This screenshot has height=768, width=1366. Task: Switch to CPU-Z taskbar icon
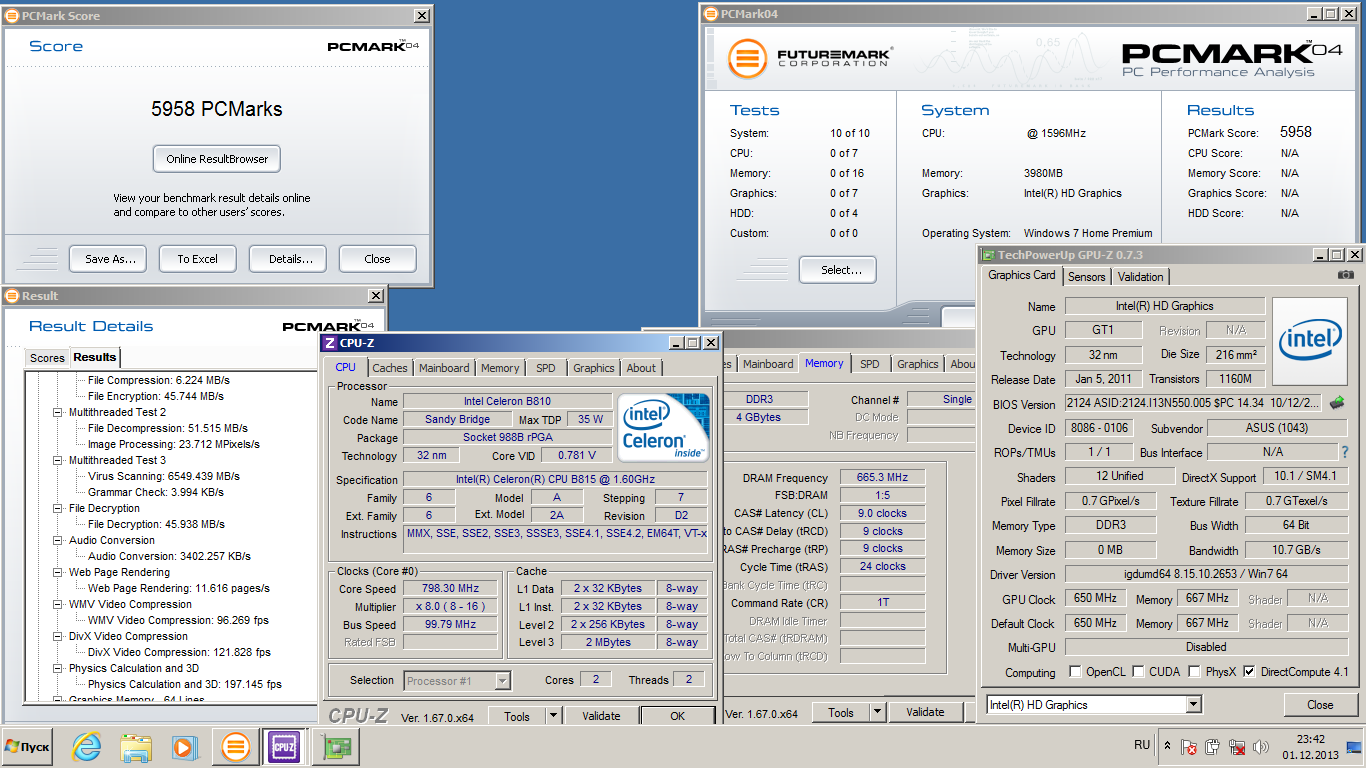click(x=284, y=747)
